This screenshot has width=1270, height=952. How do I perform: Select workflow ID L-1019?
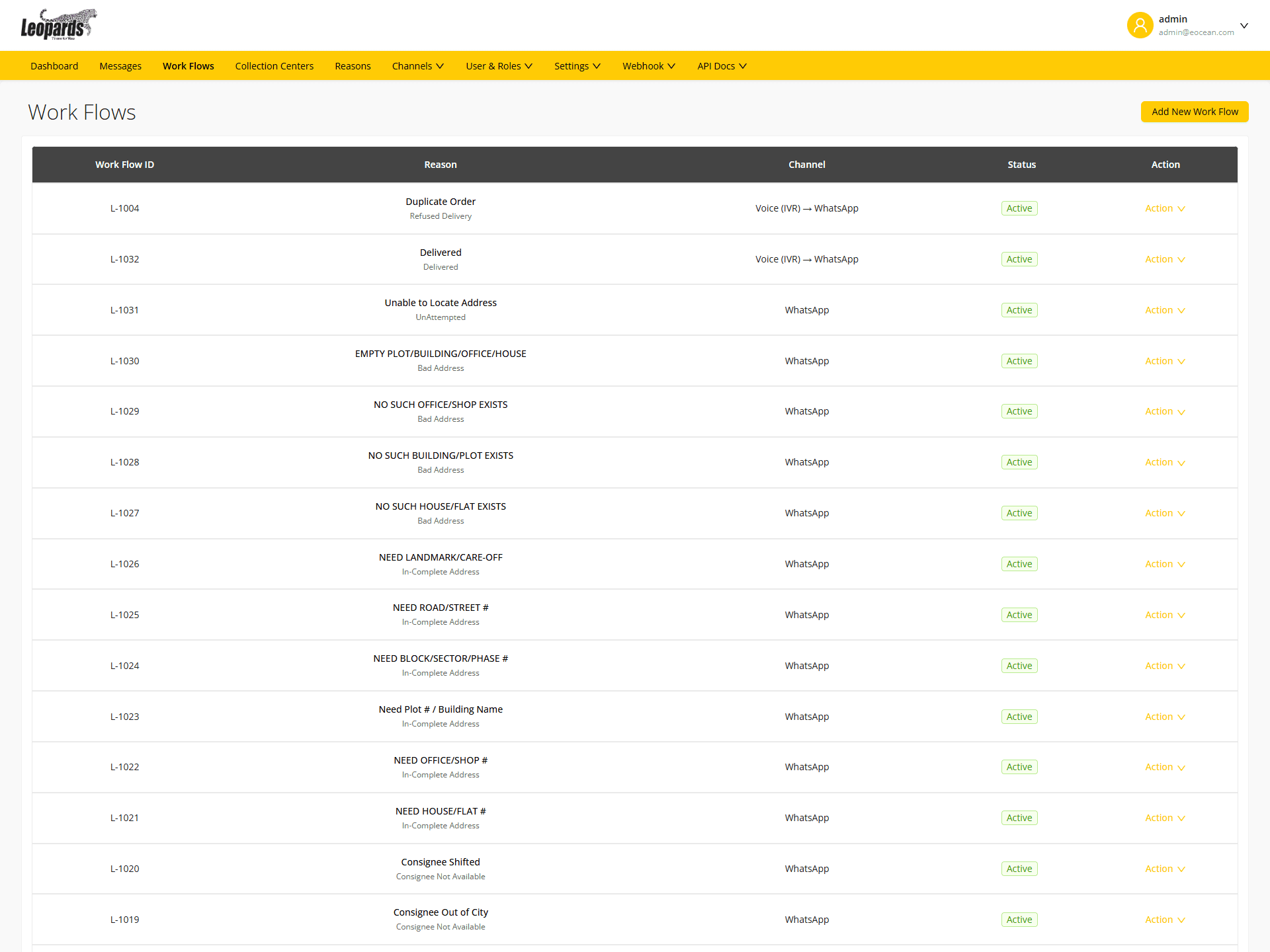click(124, 919)
